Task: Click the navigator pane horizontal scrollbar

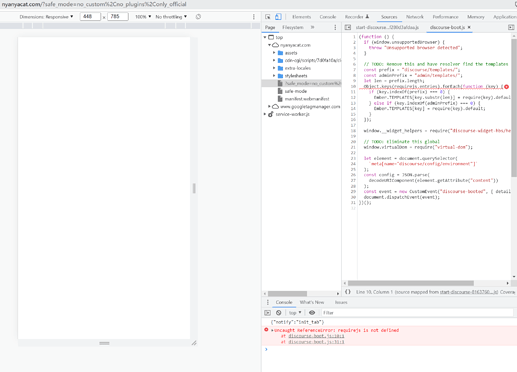Action: tap(287, 294)
